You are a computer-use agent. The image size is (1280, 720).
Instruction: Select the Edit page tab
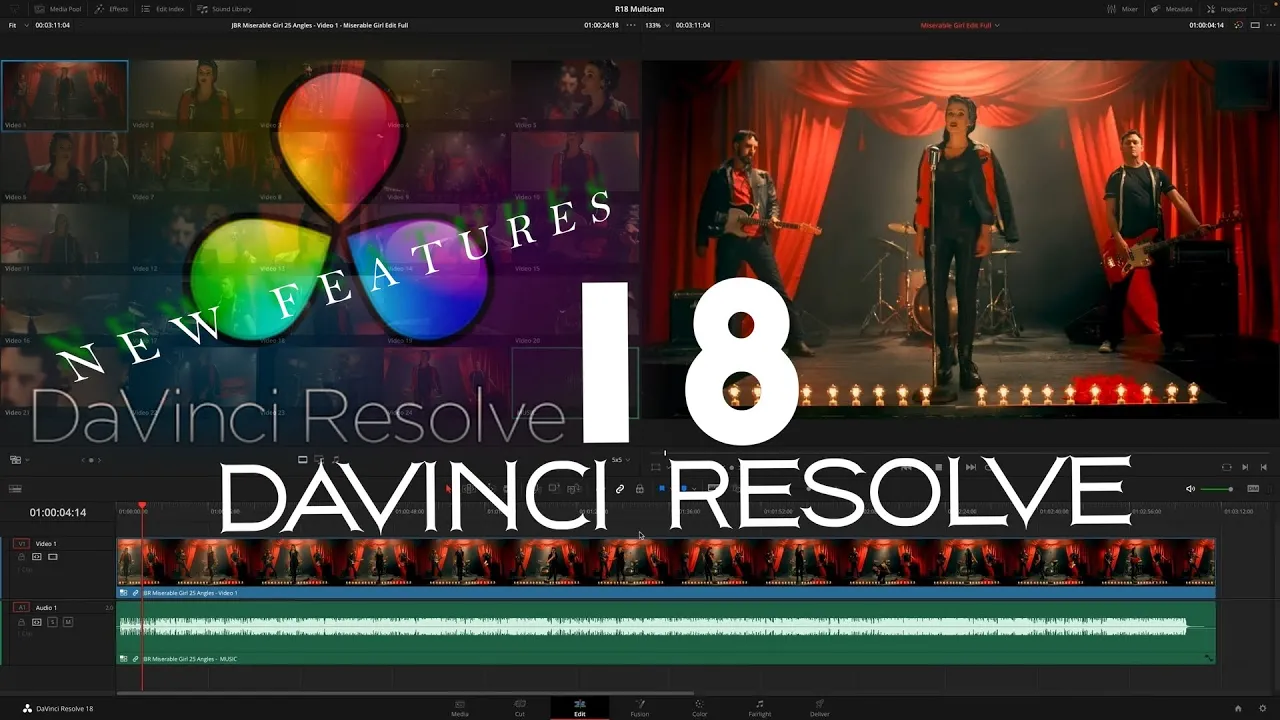[x=580, y=708]
